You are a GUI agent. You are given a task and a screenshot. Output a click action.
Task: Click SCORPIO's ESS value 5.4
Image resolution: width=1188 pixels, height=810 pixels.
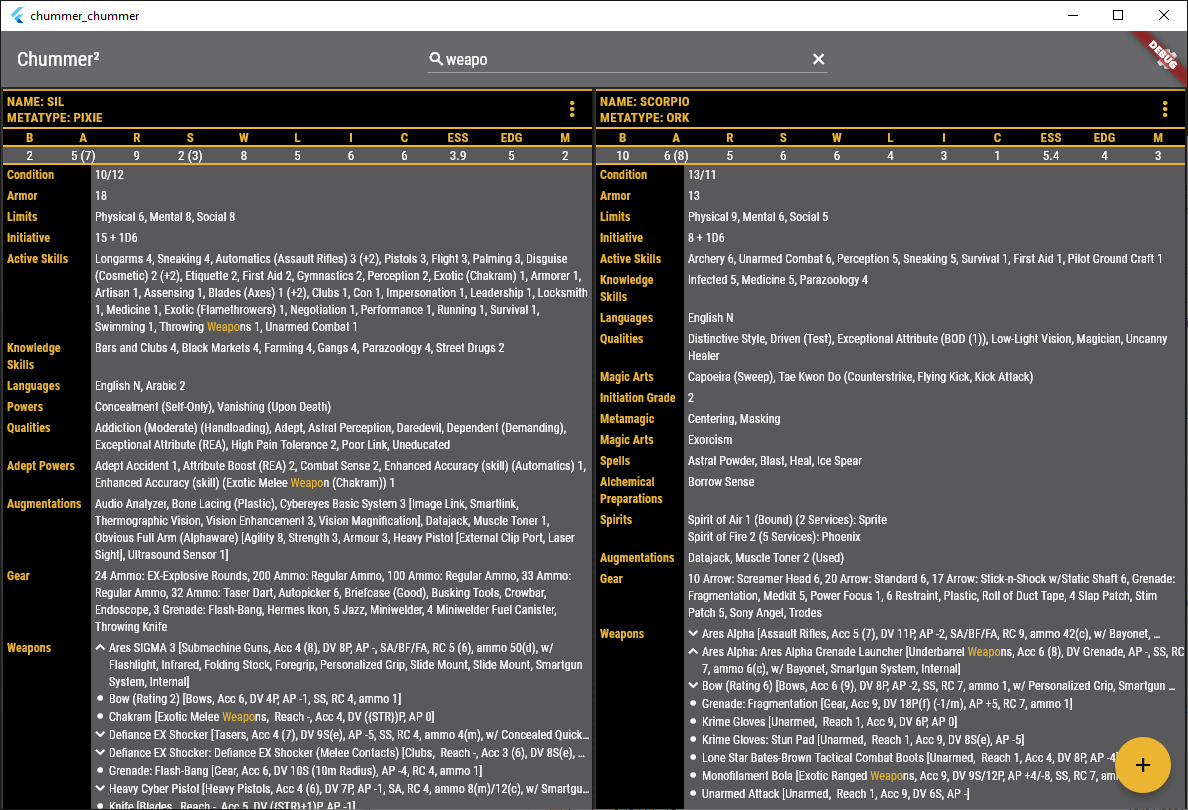pos(1050,156)
